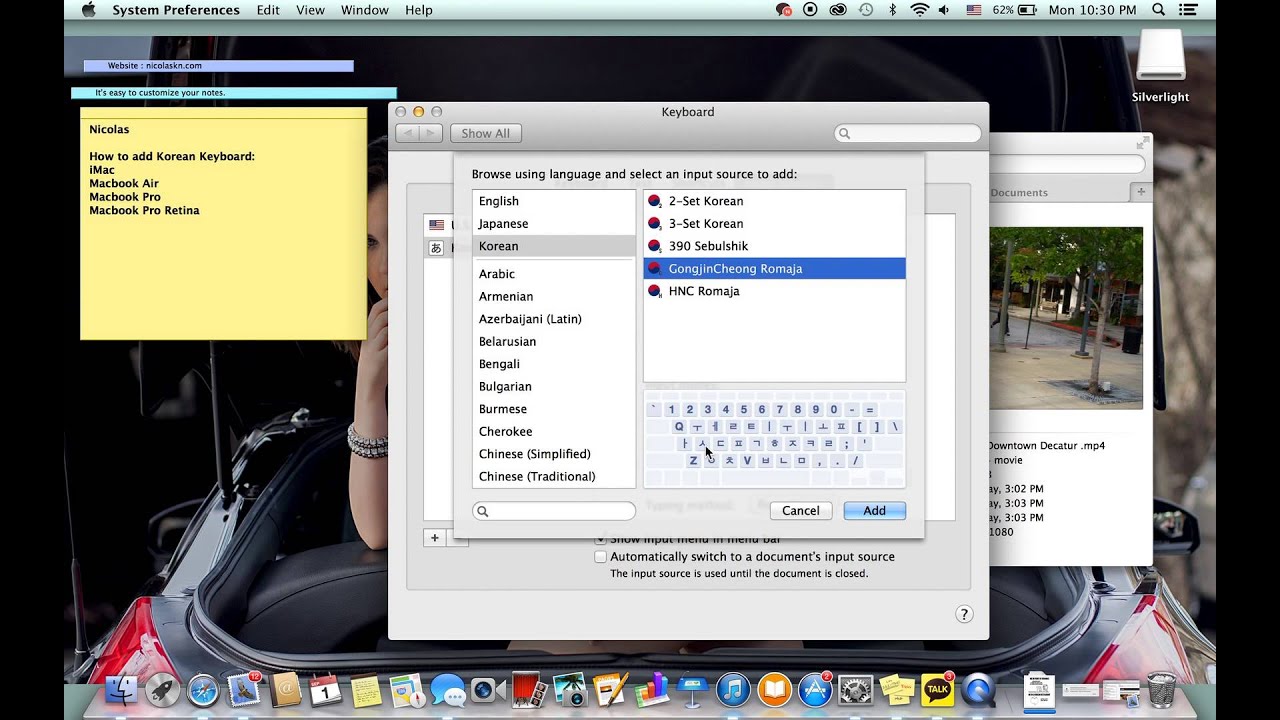This screenshot has width=1280, height=720.
Task: Click the Cancel button
Action: point(801,510)
